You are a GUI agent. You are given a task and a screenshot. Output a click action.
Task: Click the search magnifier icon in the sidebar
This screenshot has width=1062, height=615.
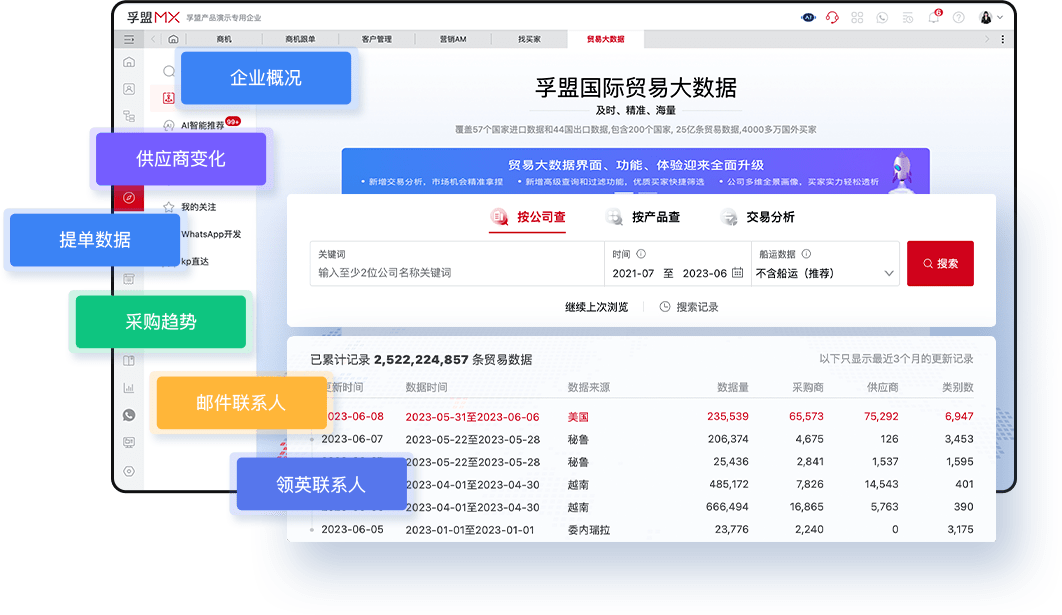click(x=169, y=71)
